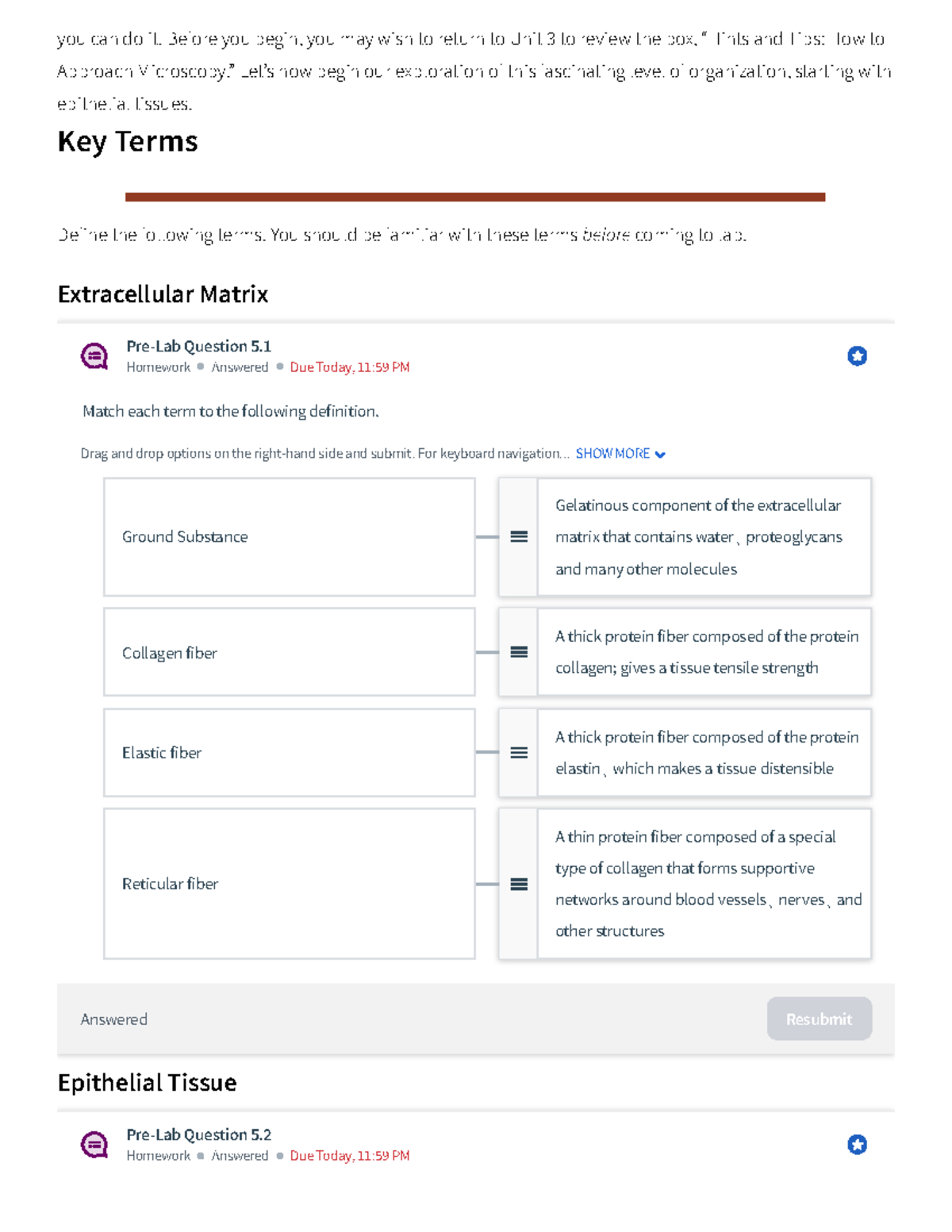Grab the drag handle for elastin definition

(x=519, y=753)
